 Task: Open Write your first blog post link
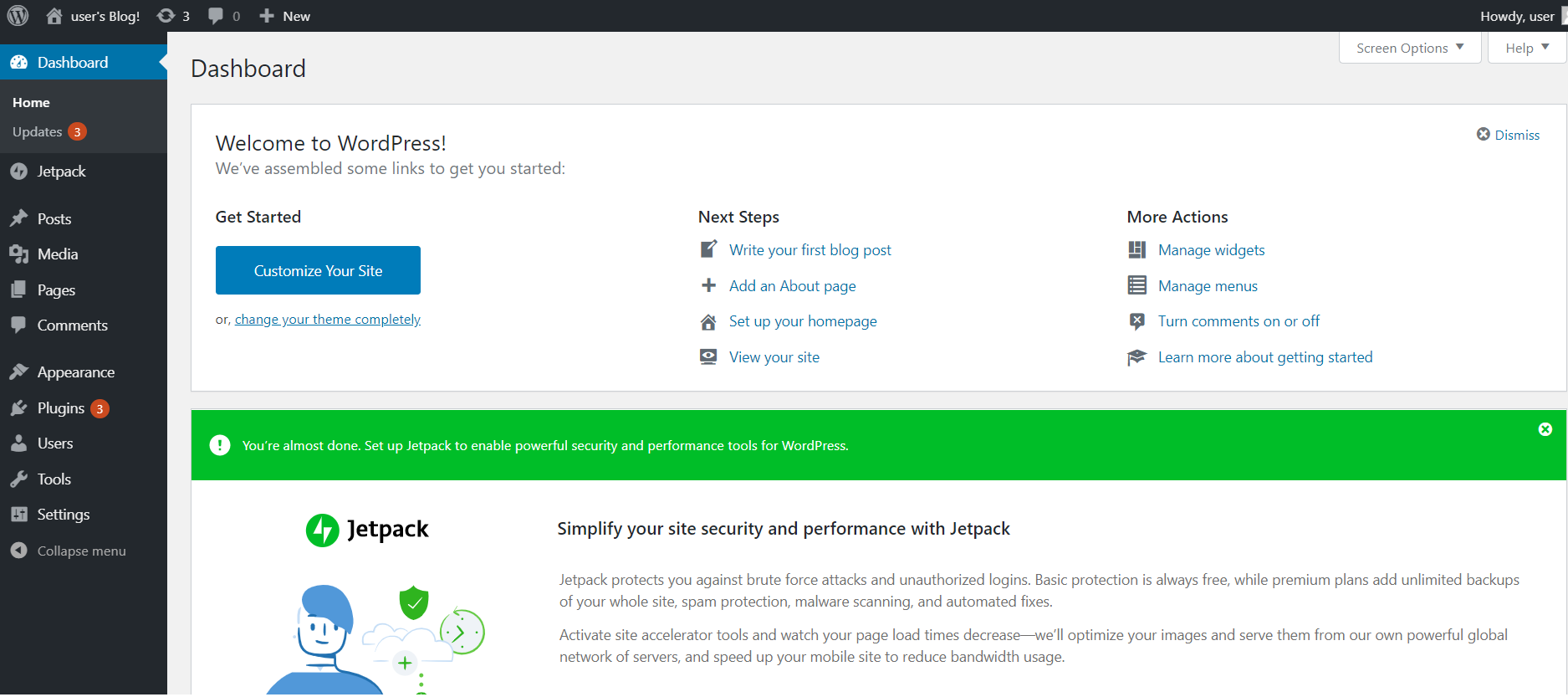click(810, 249)
